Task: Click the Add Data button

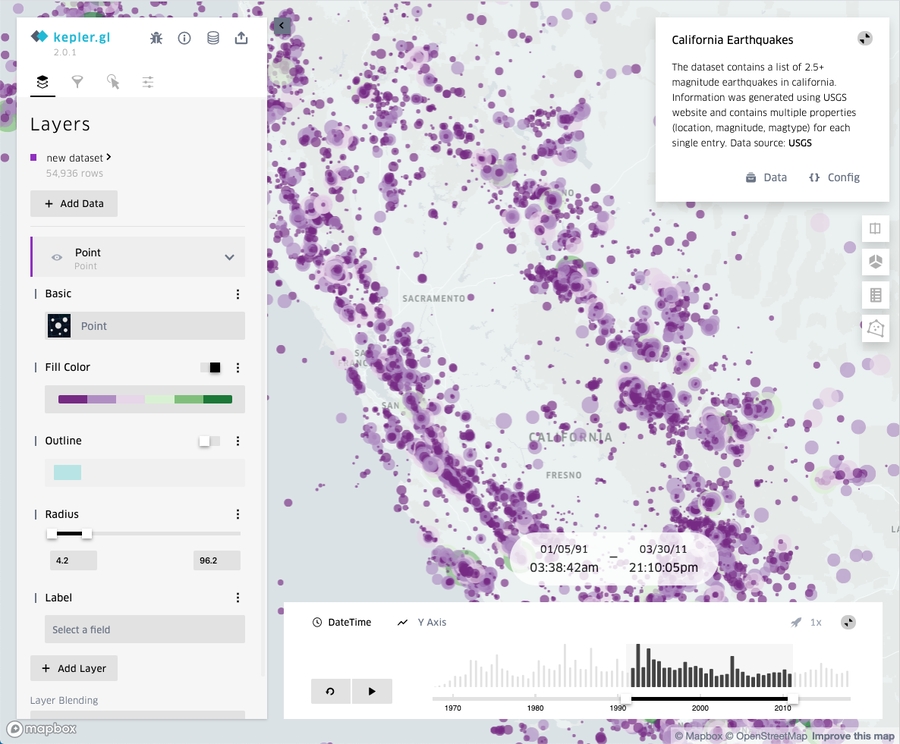Action: coord(74,204)
